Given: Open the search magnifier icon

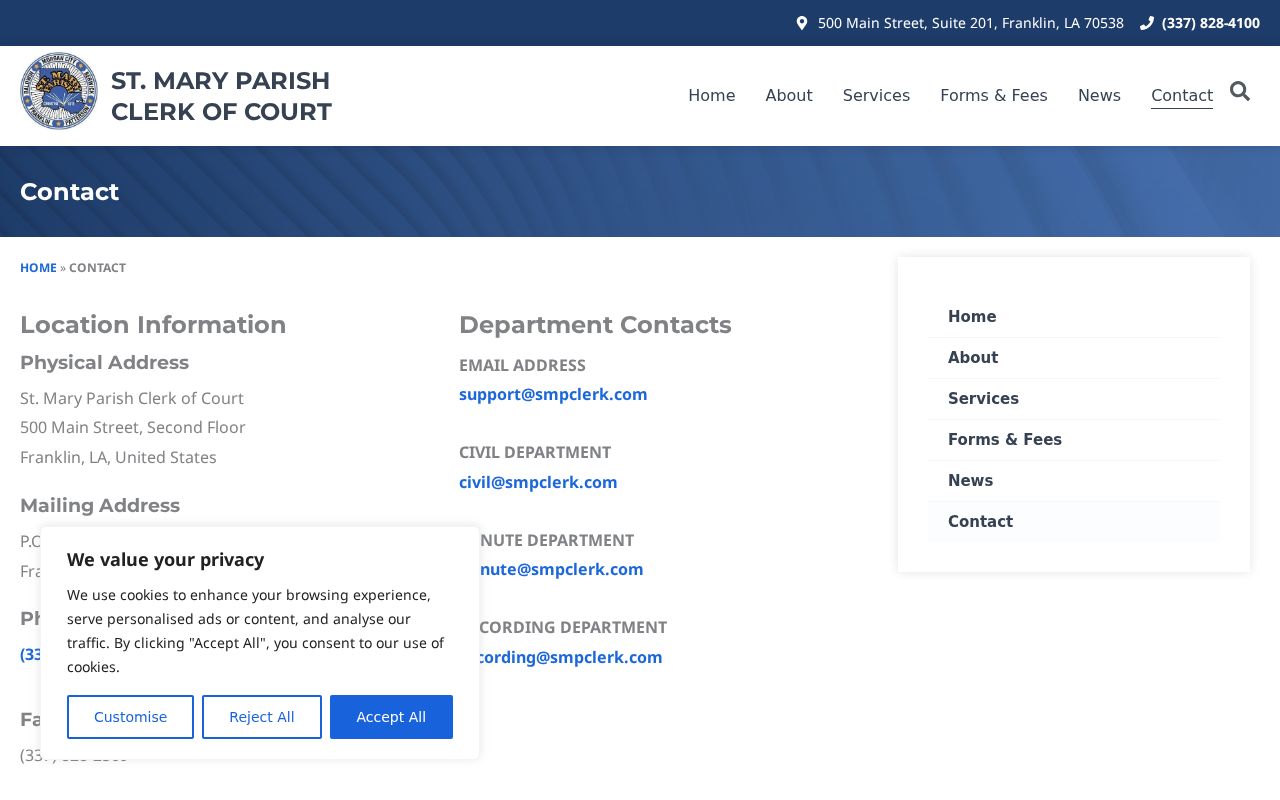Looking at the screenshot, I should (1240, 92).
